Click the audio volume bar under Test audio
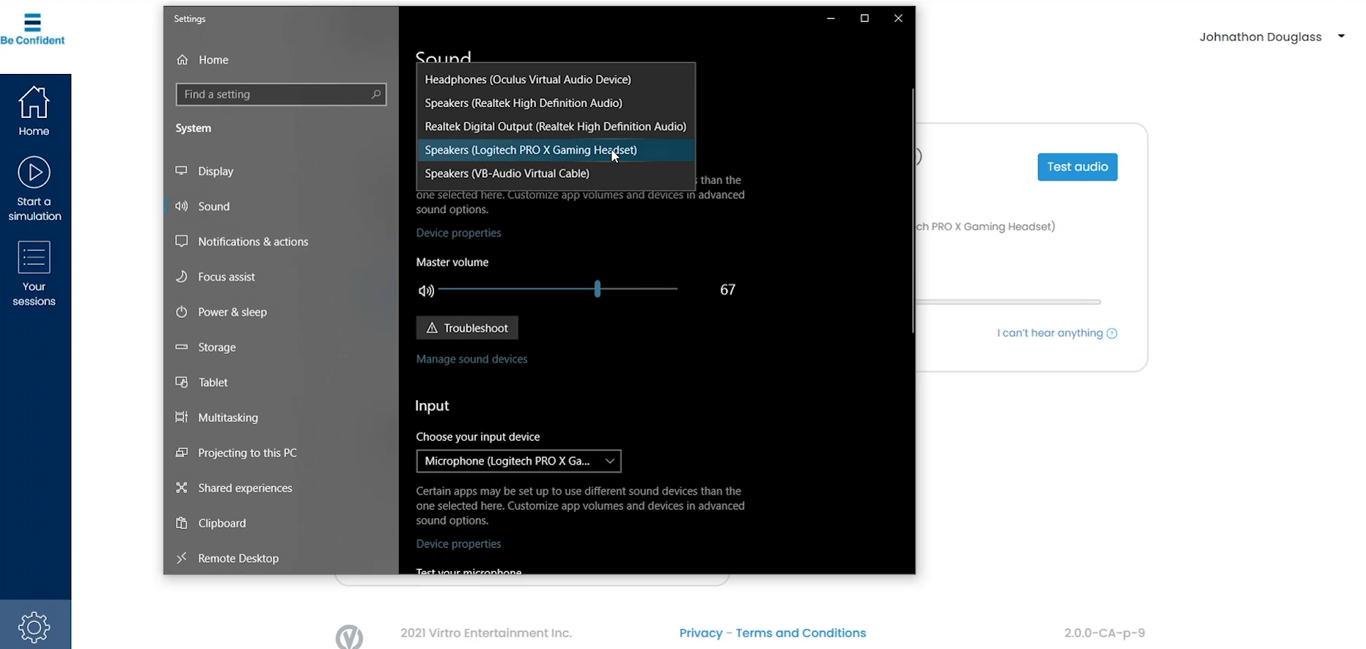The height and width of the screenshot is (649, 1366). 1008,301
